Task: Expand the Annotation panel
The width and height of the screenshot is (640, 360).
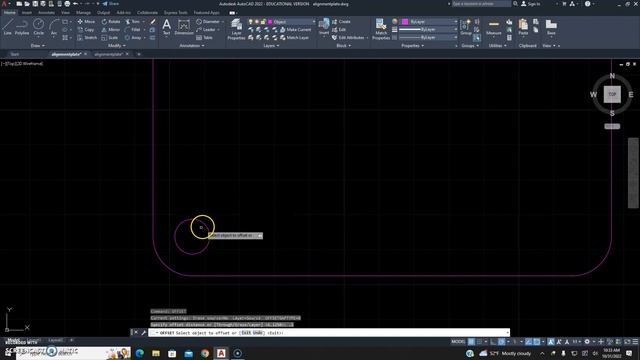Action: [192, 46]
